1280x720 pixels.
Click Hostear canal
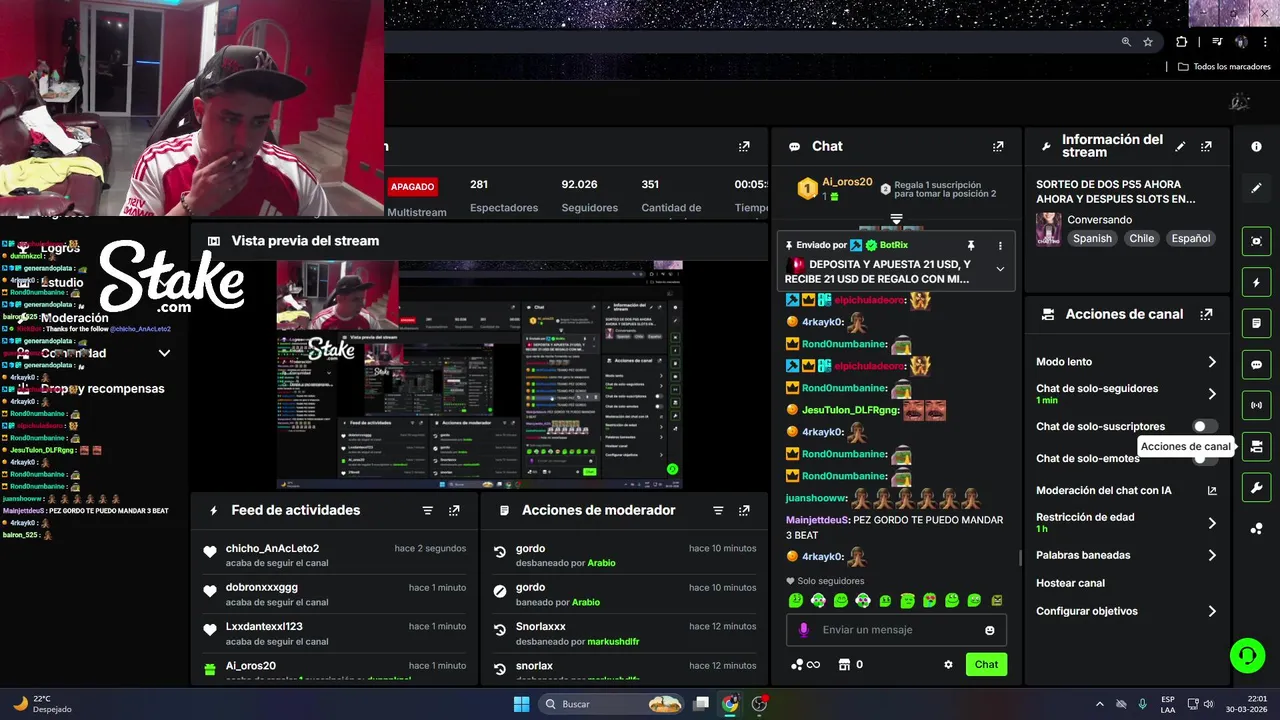1070,583
